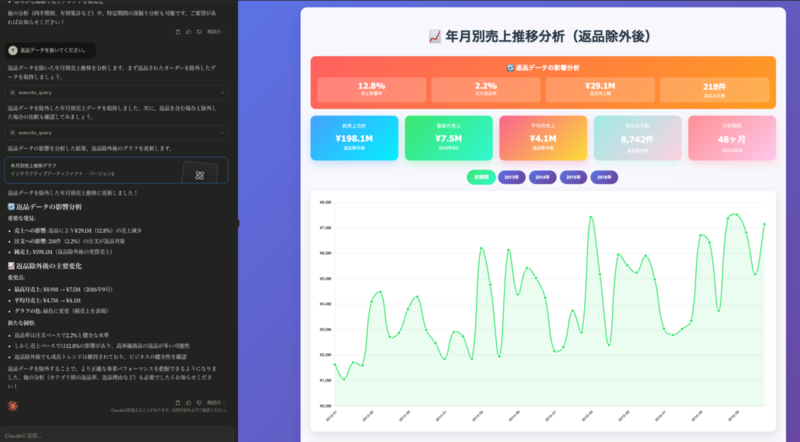Select the 2016年 filter button
The image size is (800, 442).
604,177
